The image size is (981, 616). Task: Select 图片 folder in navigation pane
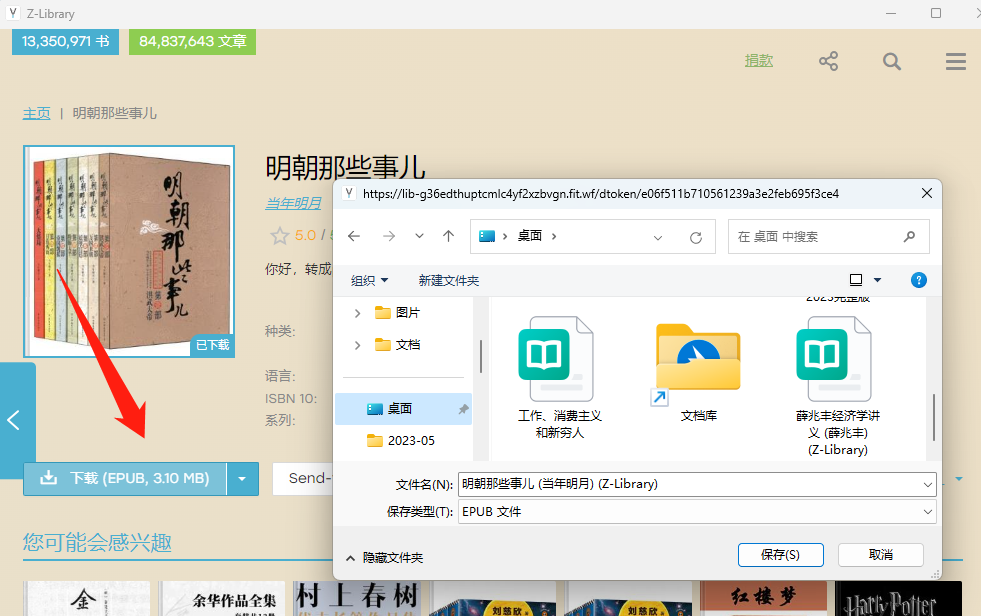pyautogui.click(x=397, y=313)
